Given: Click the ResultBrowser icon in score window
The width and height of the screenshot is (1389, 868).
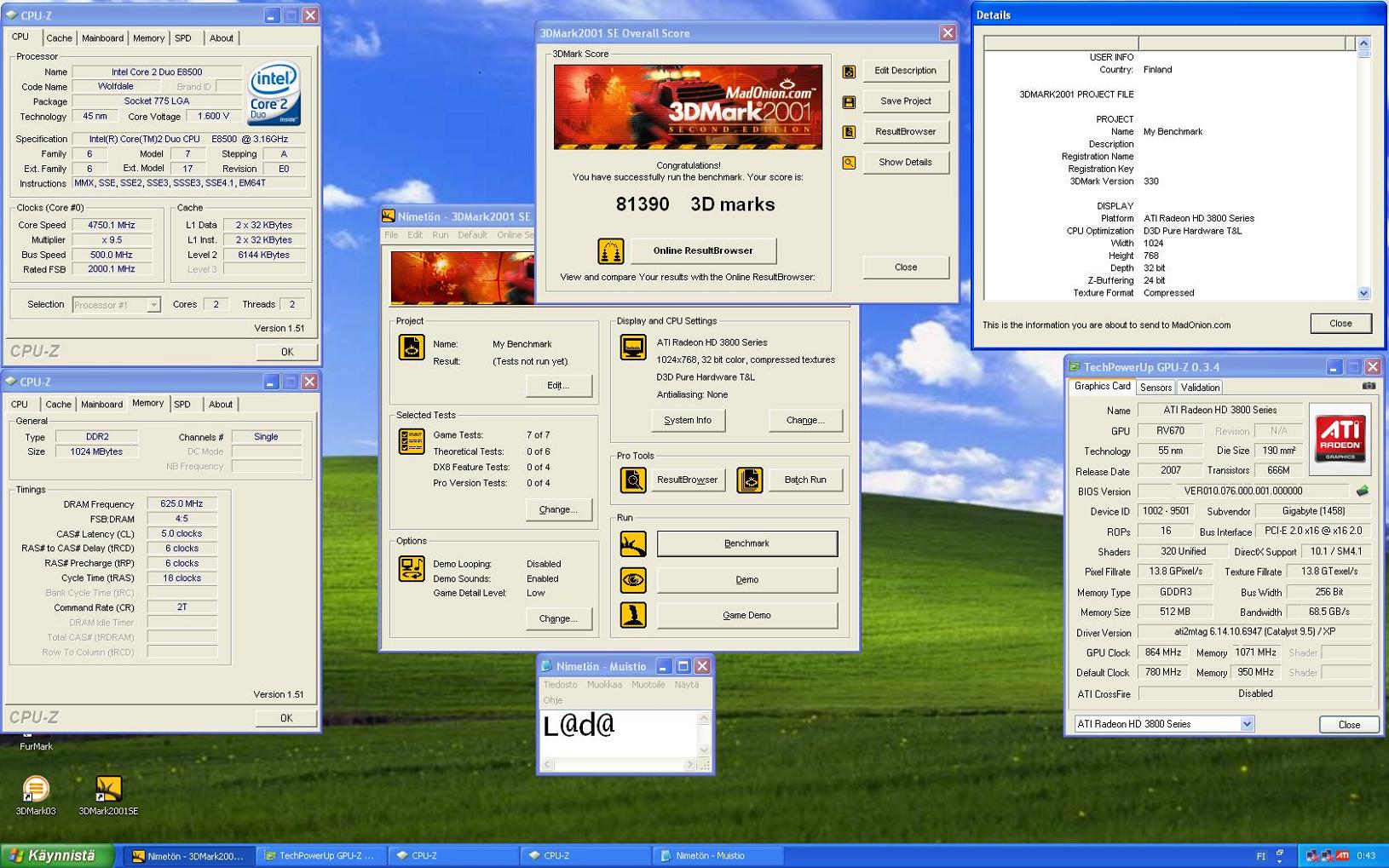Looking at the screenshot, I should click(x=849, y=132).
